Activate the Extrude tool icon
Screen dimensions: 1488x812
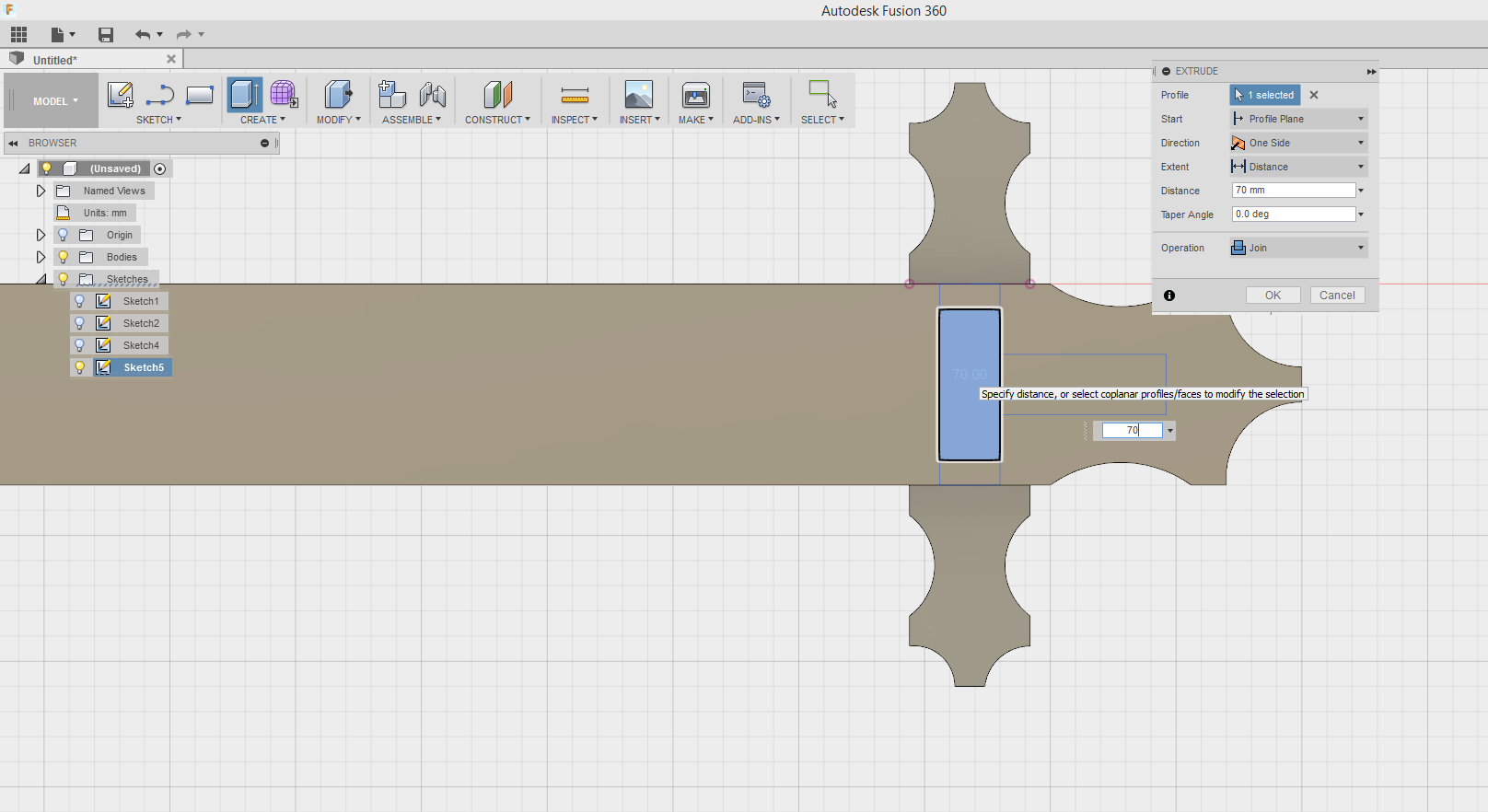244,95
